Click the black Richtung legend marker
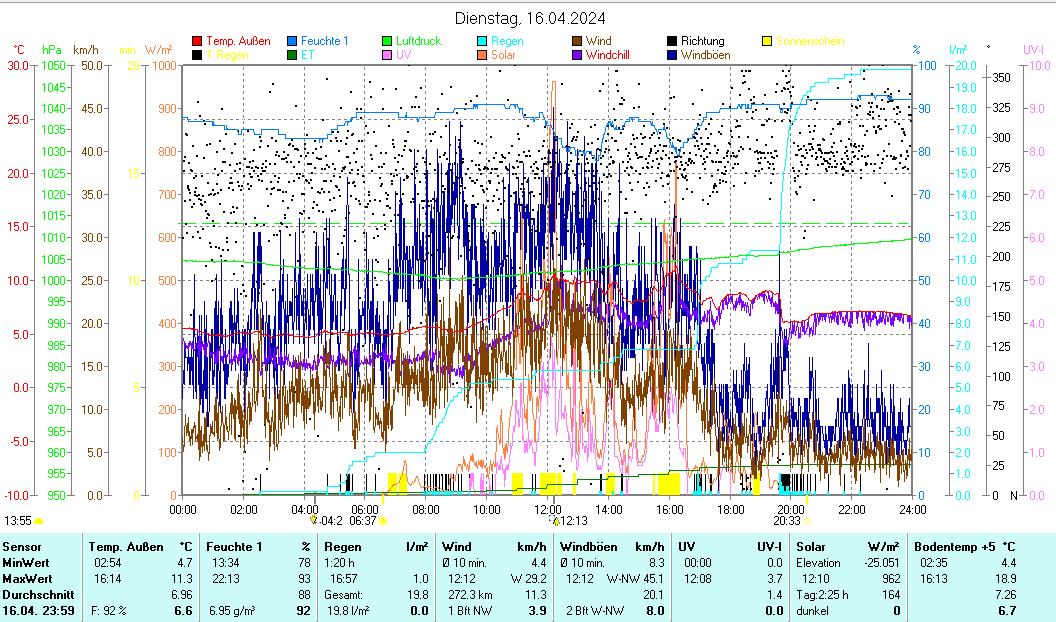Image resolution: width=1056 pixels, height=622 pixels. (x=672, y=41)
